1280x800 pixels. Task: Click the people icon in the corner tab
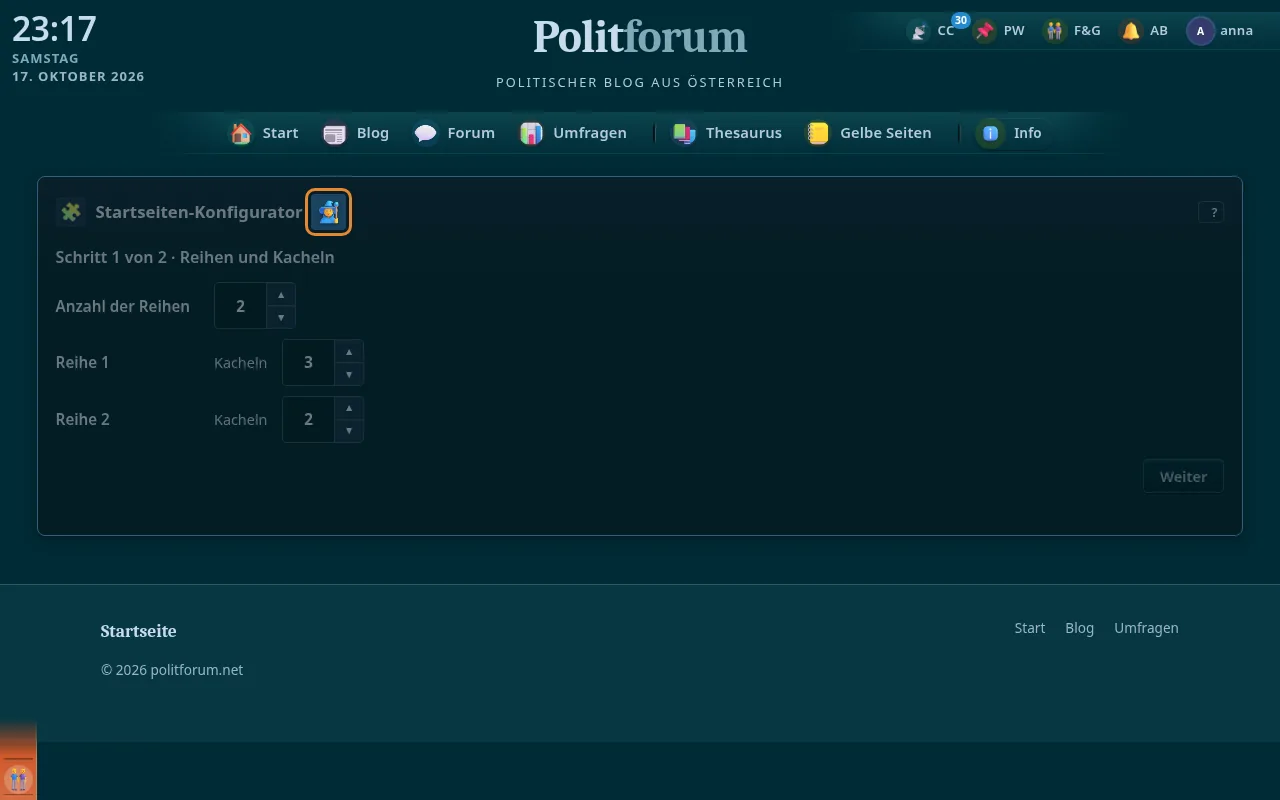pyautogui.click(x=18, y=778)
